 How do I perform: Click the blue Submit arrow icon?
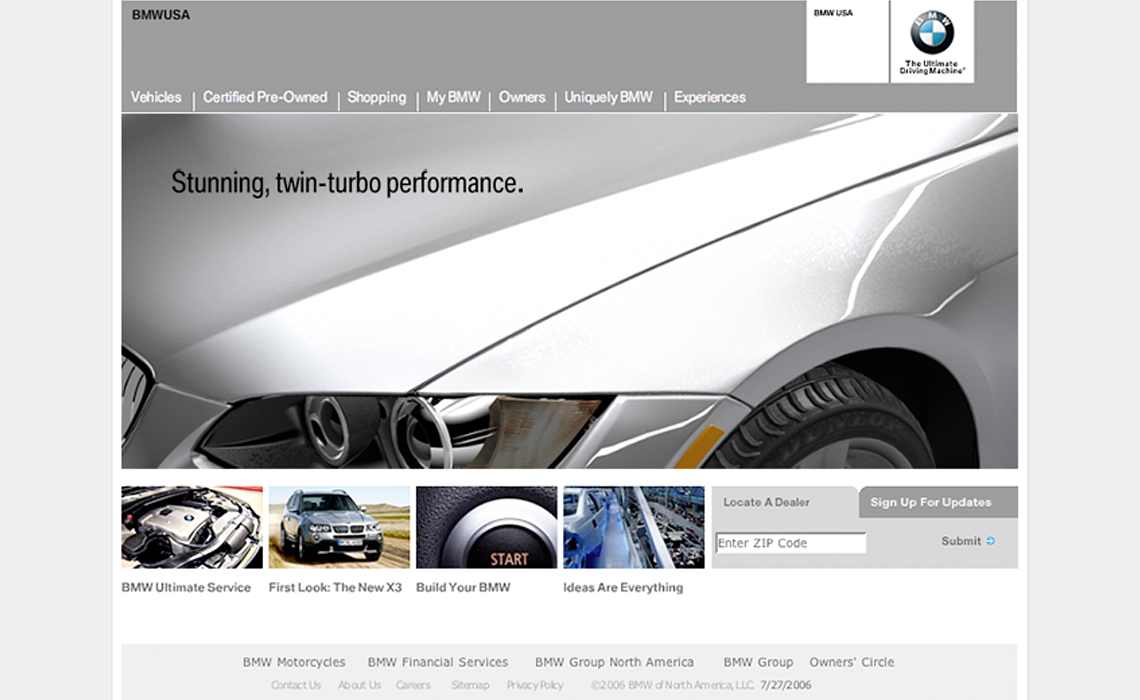point(990,541)
